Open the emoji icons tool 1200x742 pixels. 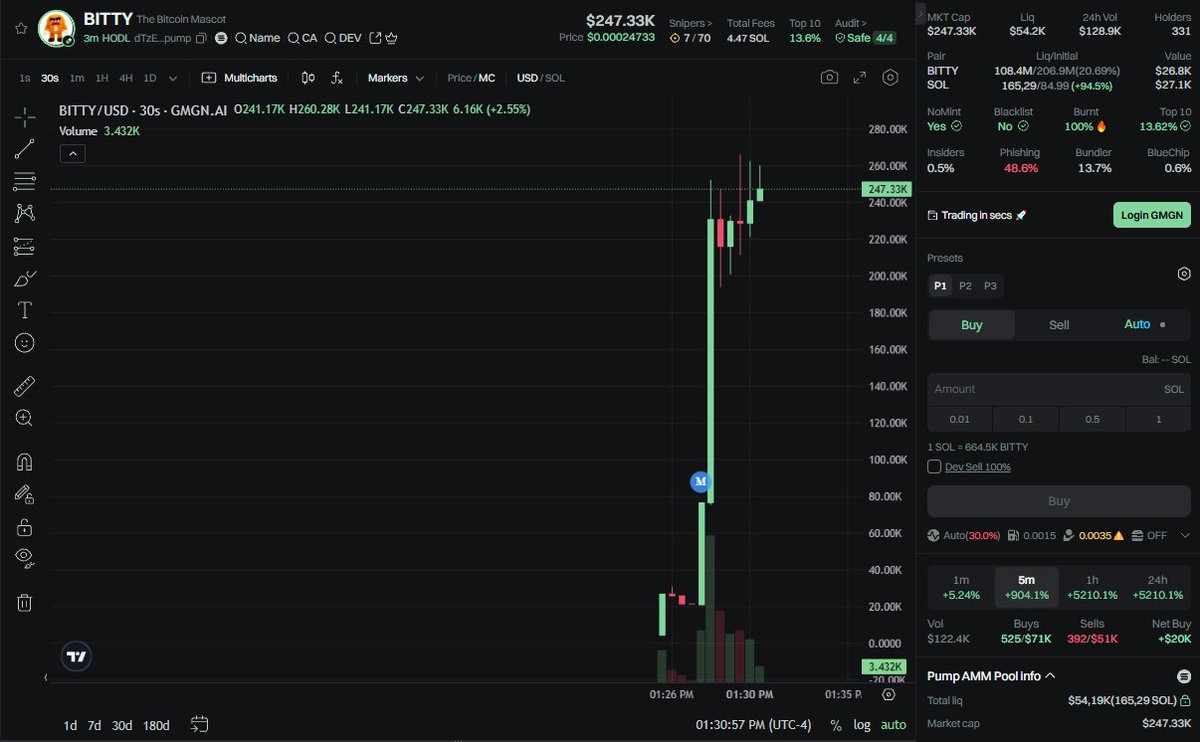(25, 342)
